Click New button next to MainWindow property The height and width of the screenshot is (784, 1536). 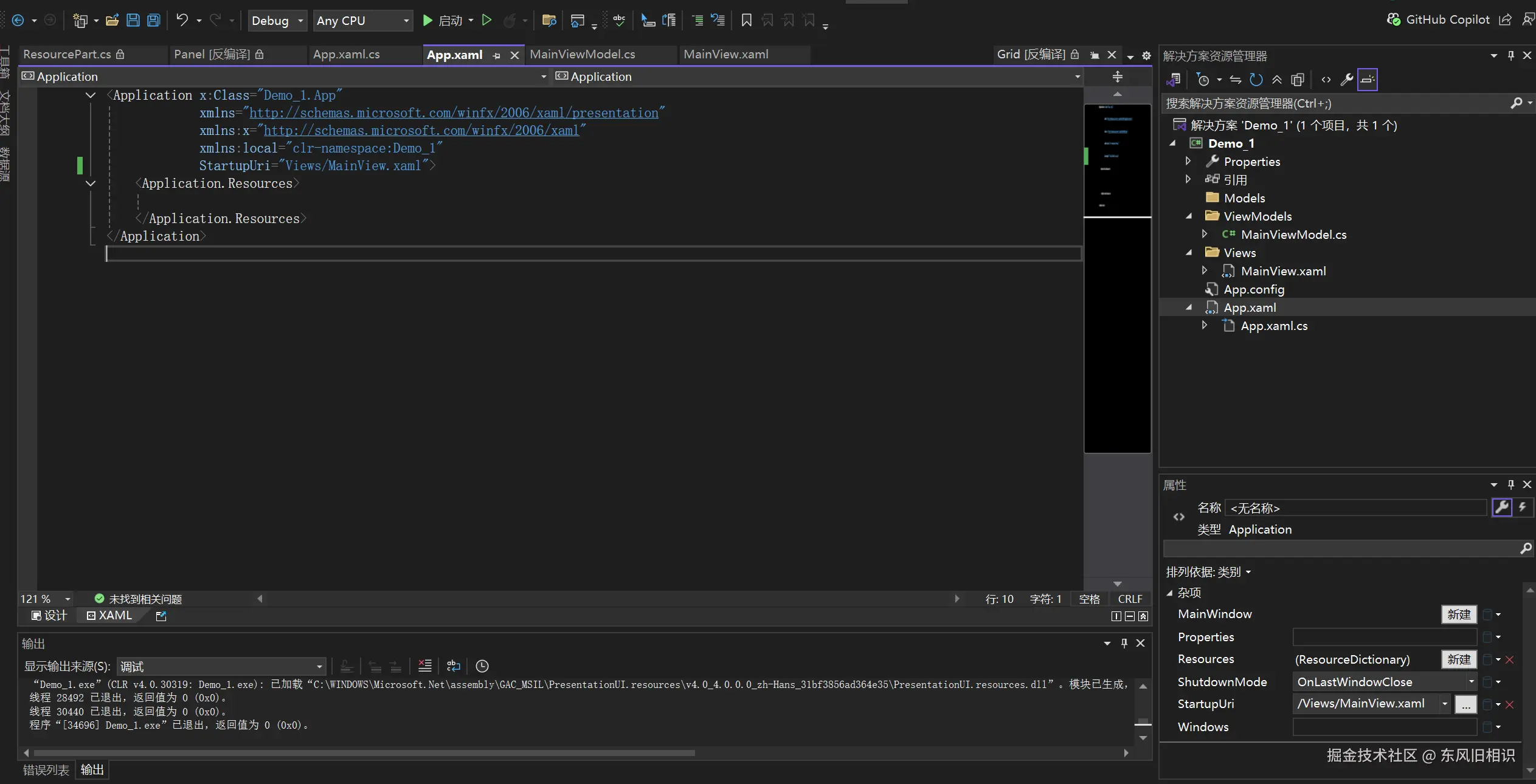(1458, 614)
